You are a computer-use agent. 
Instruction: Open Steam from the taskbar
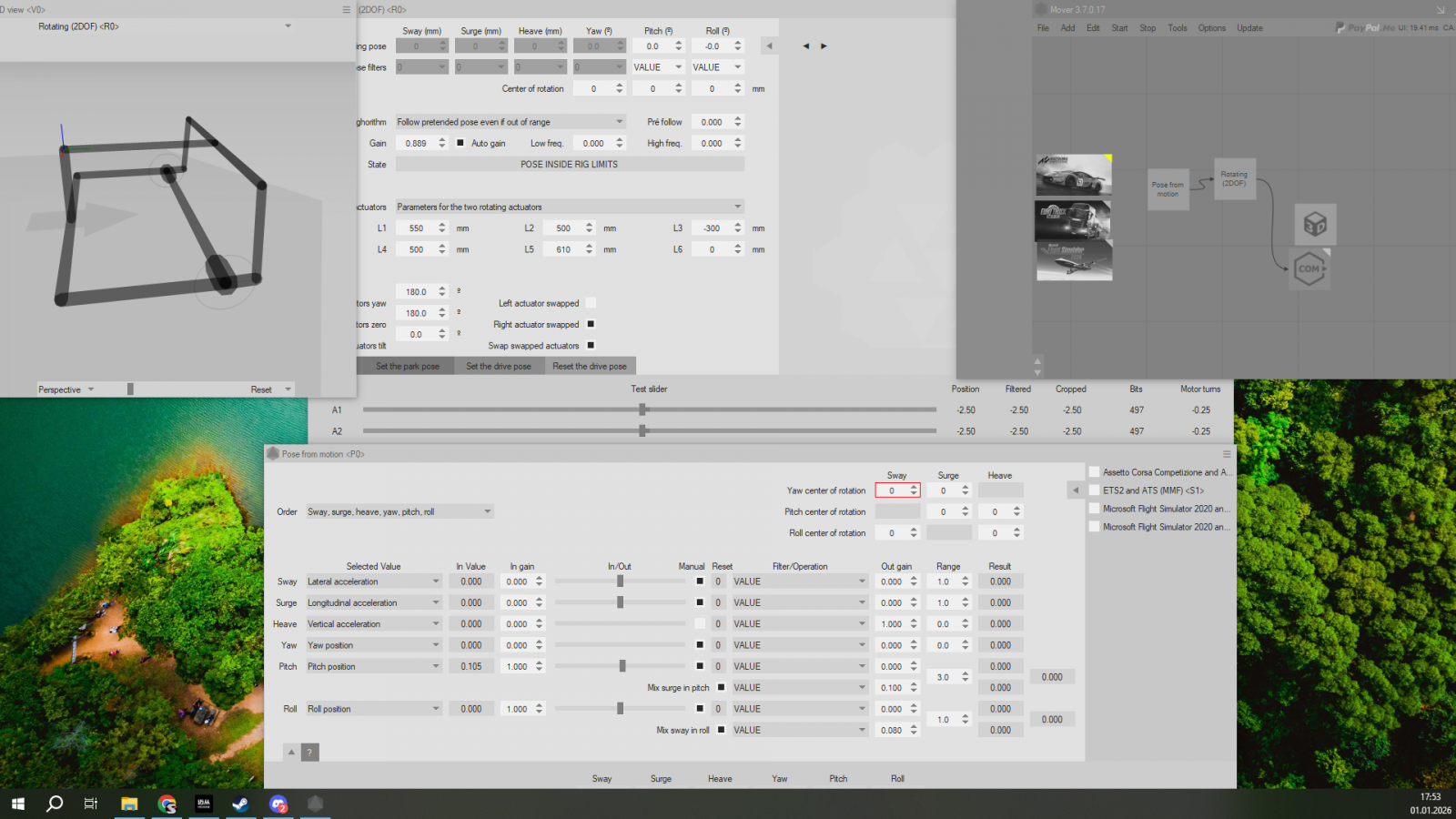coord(240,804)
